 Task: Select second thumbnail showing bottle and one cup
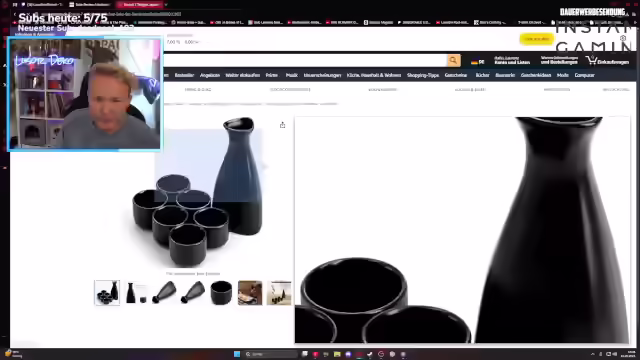click(x=136, y=293)
